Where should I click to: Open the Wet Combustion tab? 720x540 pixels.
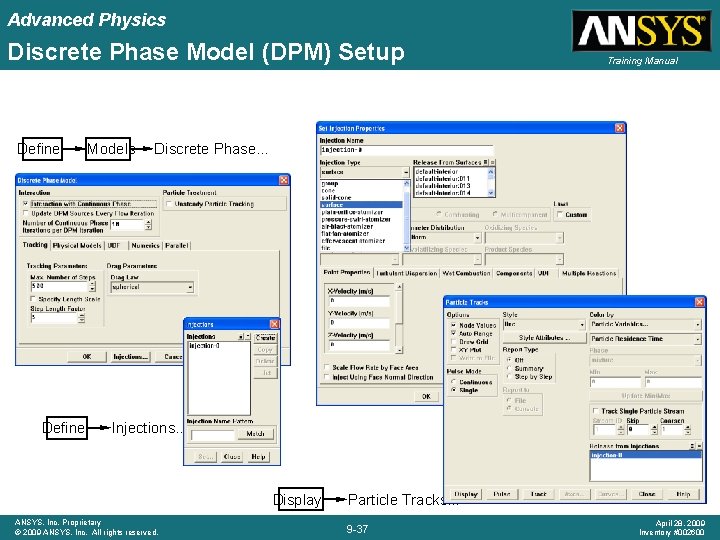click(466, 273)
